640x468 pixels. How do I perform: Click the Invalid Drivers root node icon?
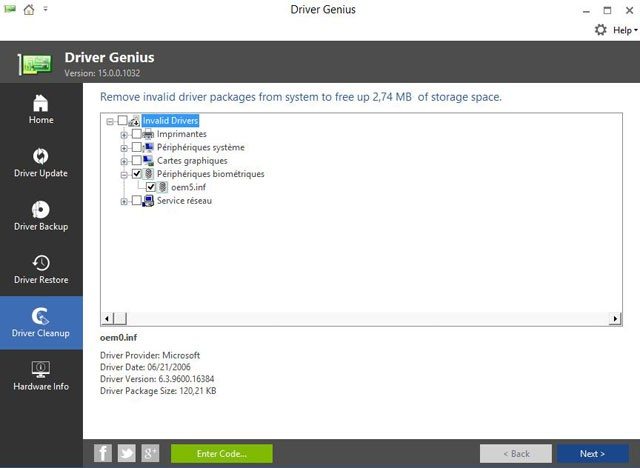(x=134, y=121)
